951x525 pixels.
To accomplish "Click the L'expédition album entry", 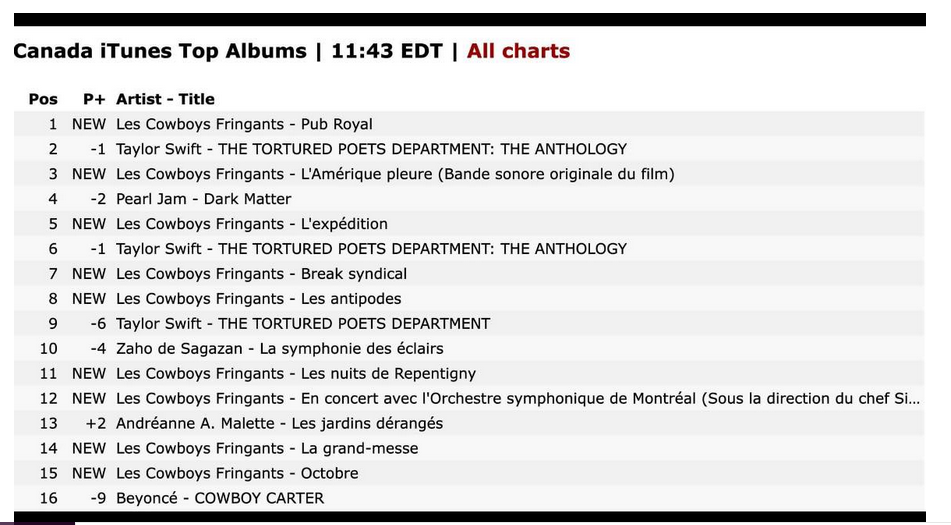I will pyautogui.click(x=252, y=224).
